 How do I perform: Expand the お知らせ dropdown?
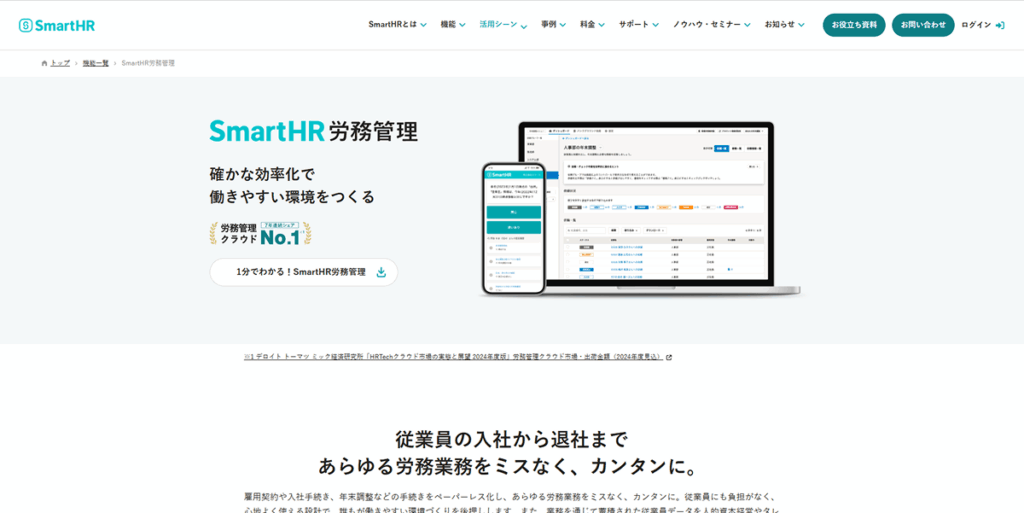(784, 25)
